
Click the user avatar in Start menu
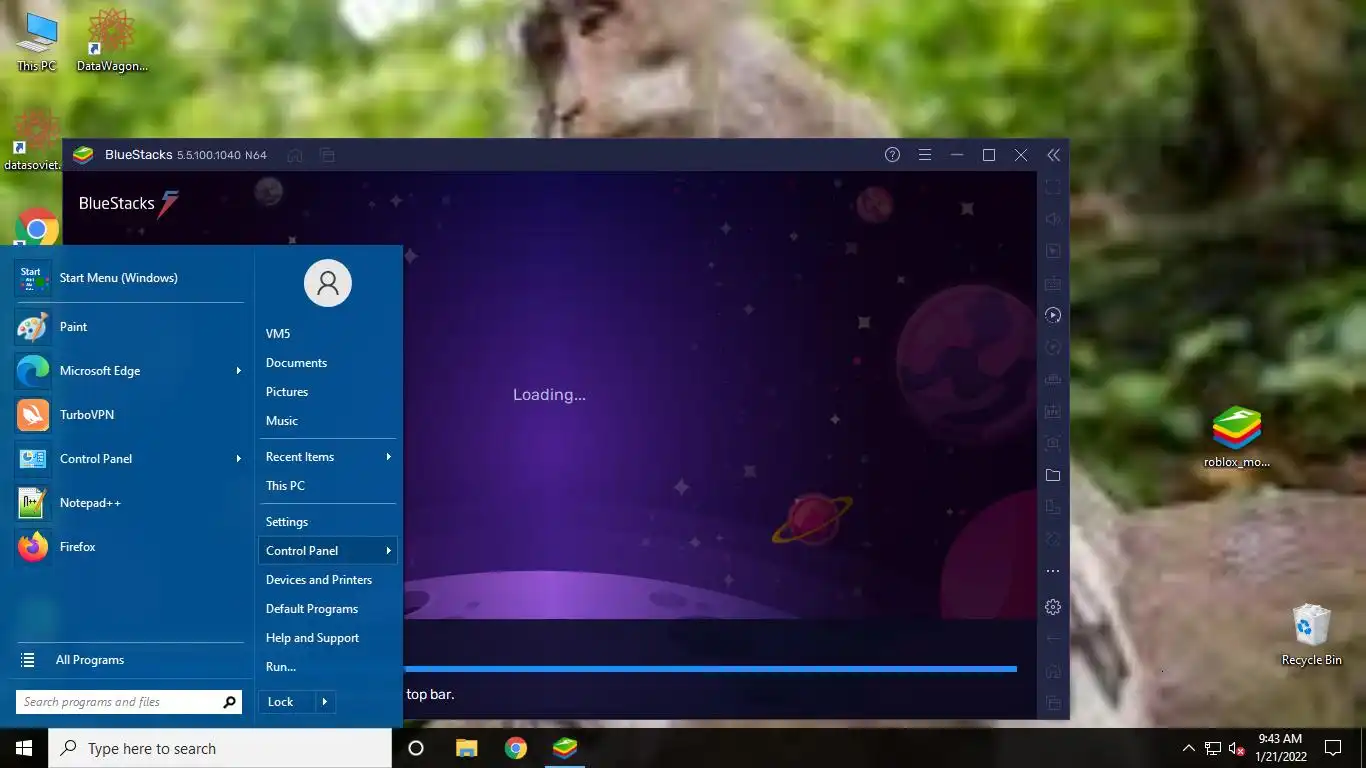(328, 284)
